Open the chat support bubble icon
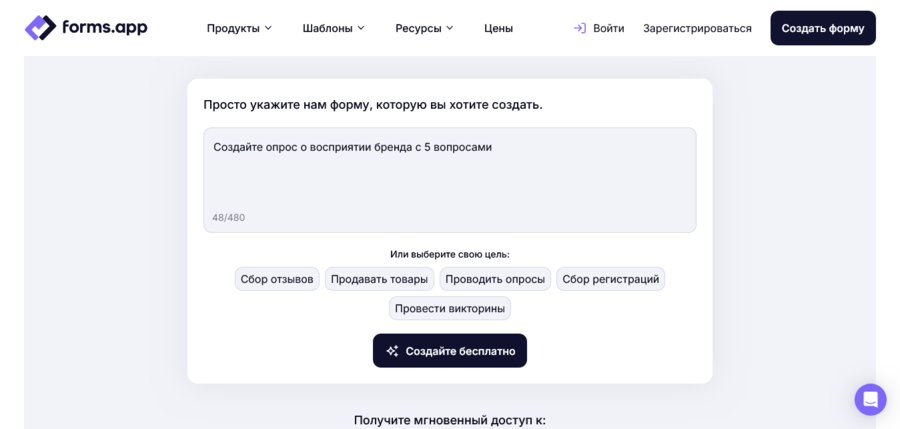The width and height of the screenshot is (900, 429). click(870, 399)
